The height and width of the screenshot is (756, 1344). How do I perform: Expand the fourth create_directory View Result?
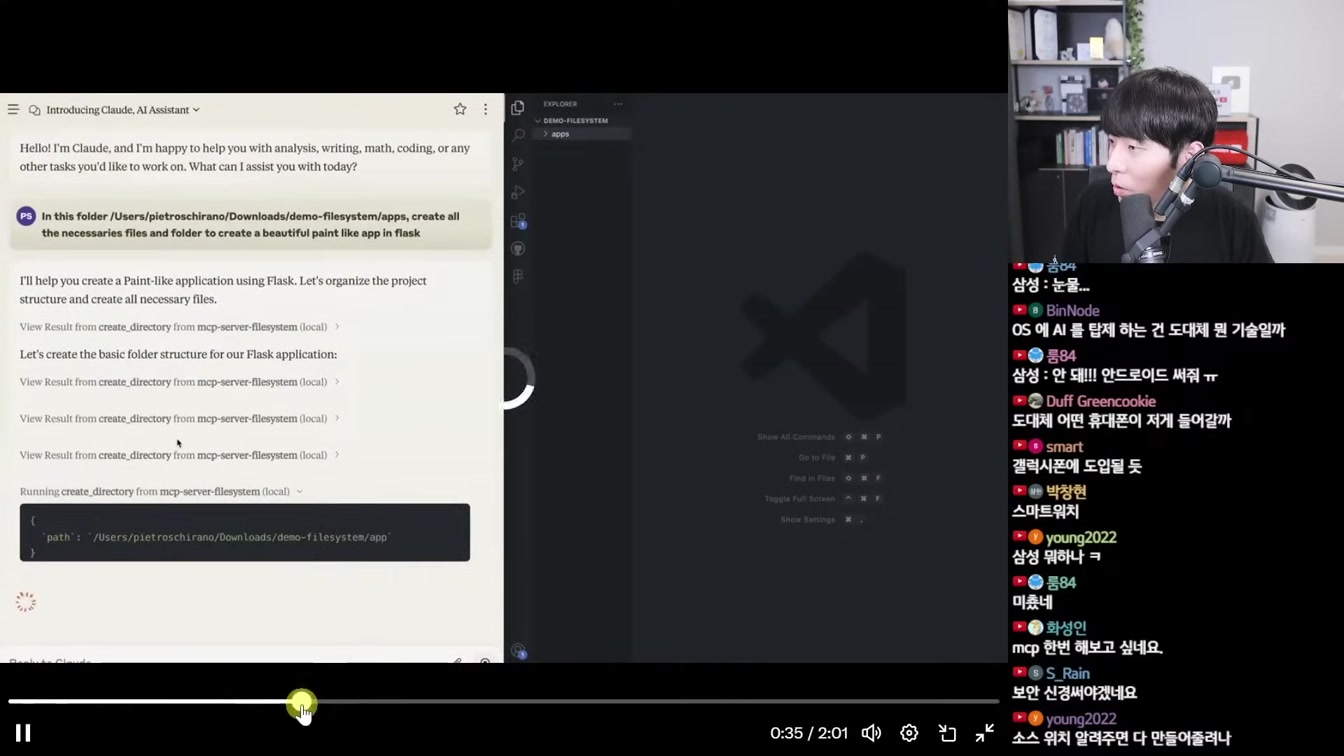click(x=179, y=455)
